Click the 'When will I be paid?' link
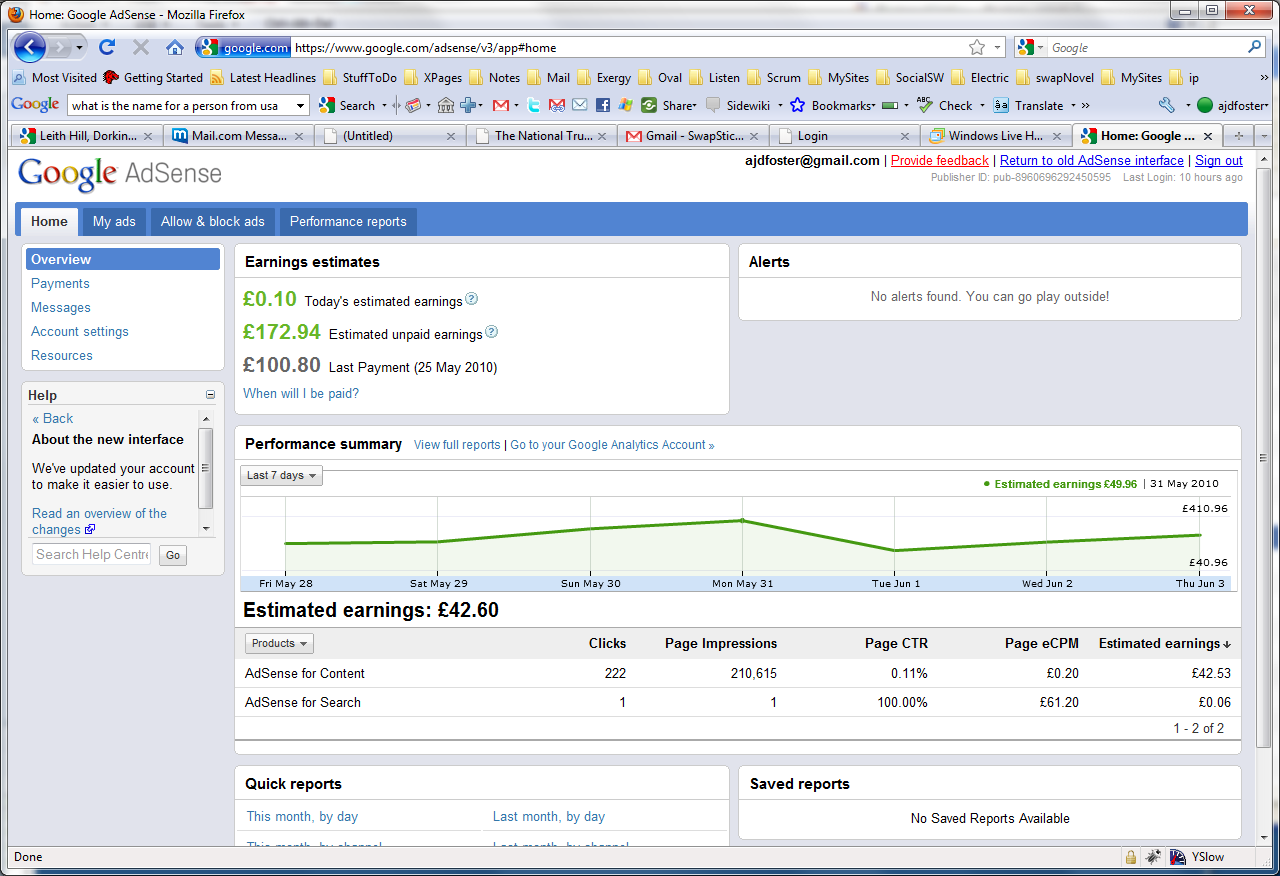 point(301,393)
